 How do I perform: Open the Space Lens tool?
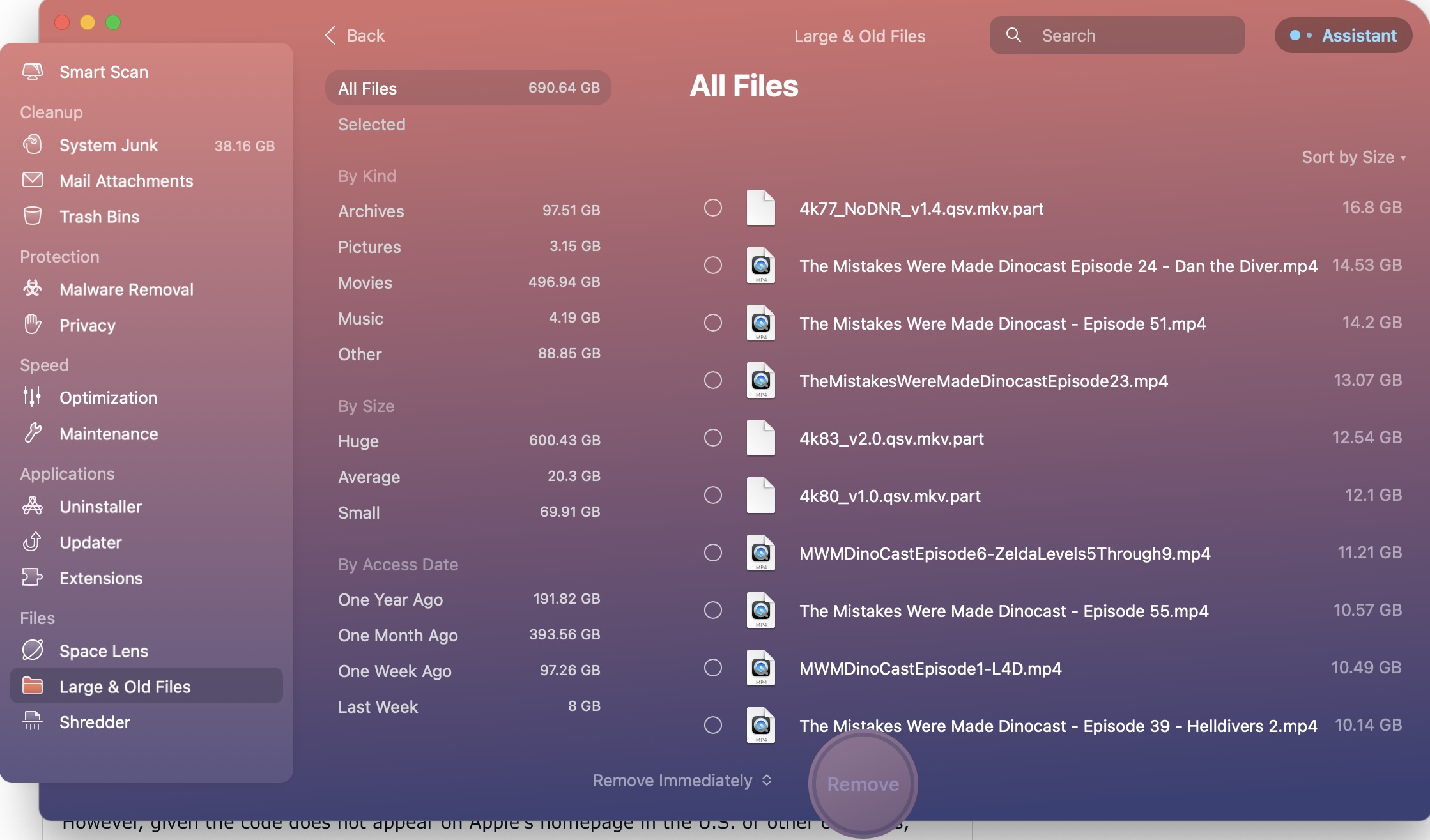pos(104,650)
